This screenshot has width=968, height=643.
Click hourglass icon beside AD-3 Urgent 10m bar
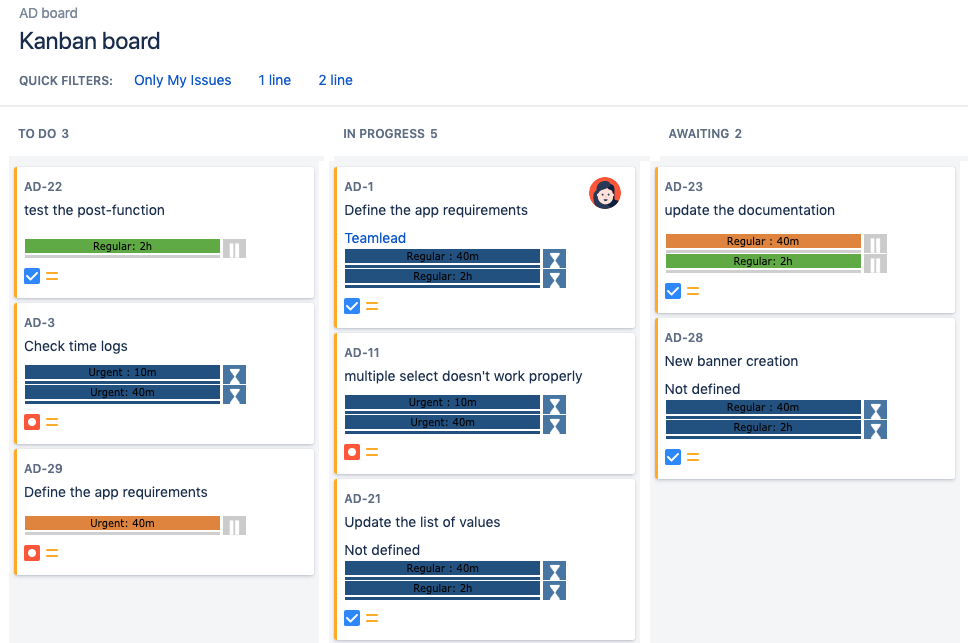pos(234,374)
